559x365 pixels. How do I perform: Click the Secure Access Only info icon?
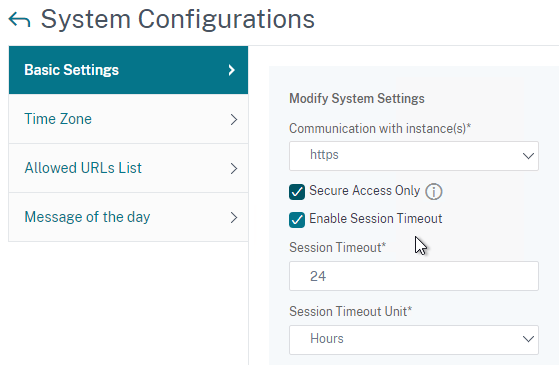434,192
